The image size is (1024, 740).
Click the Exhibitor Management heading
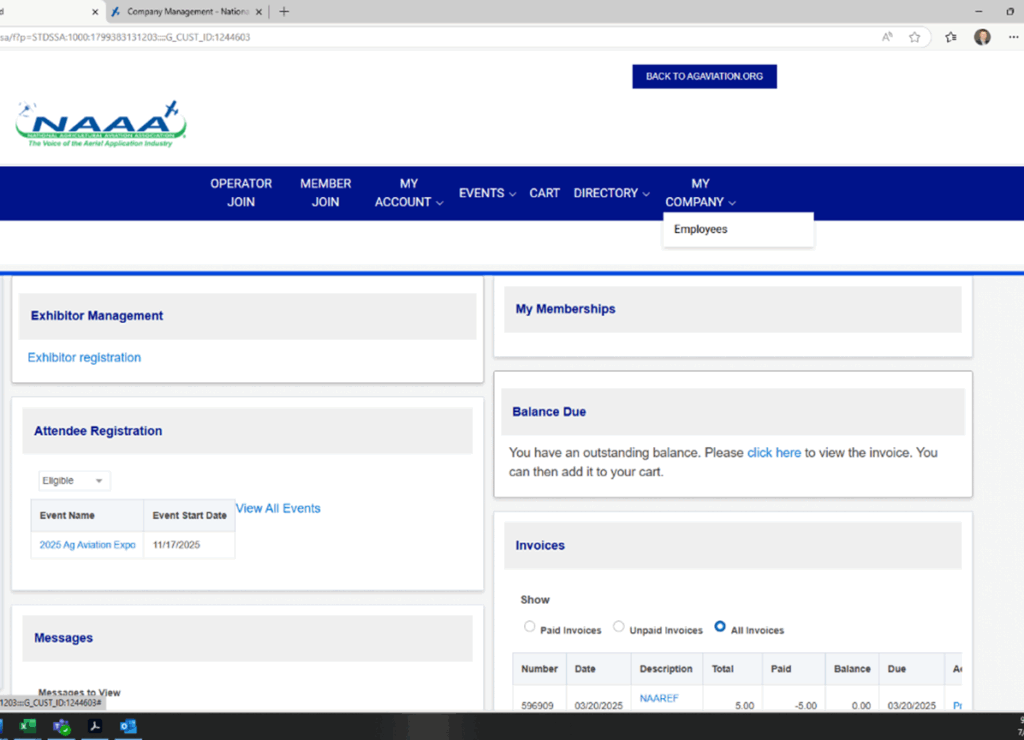coord(97,315)
